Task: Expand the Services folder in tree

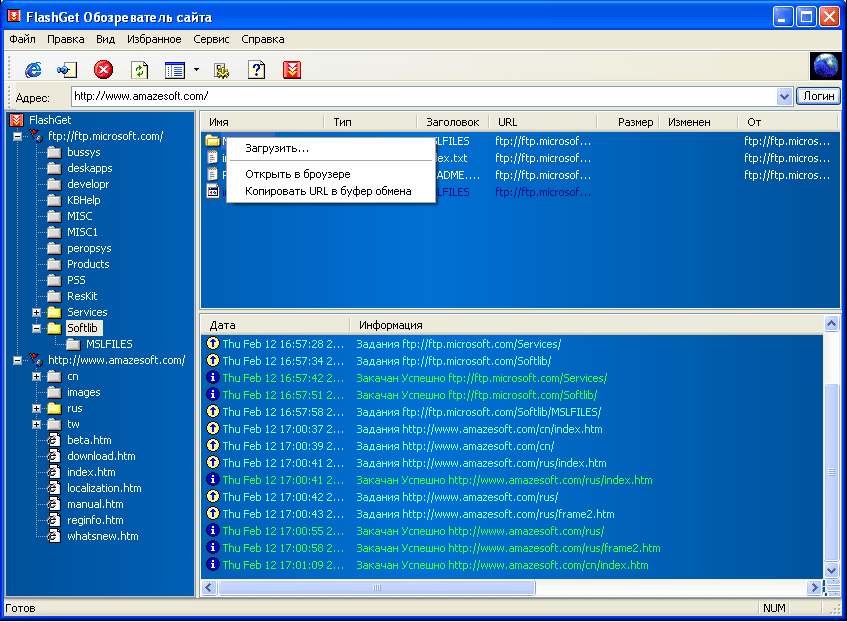Action: (37, 312)
